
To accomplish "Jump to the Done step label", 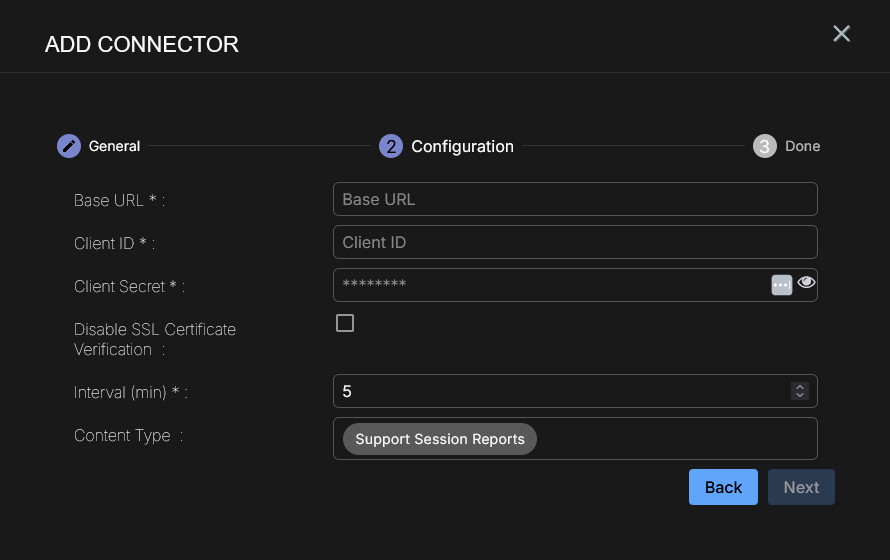I will 802,146.
